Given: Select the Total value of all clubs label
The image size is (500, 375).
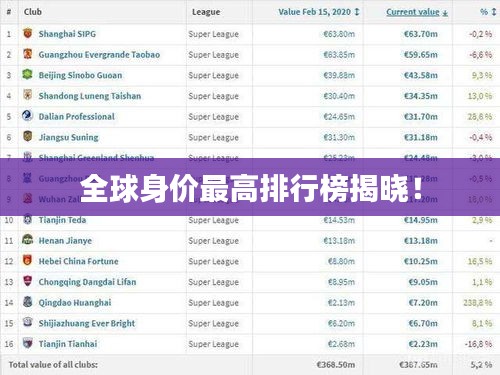Looking at the screenshot, I should point(53,365).
